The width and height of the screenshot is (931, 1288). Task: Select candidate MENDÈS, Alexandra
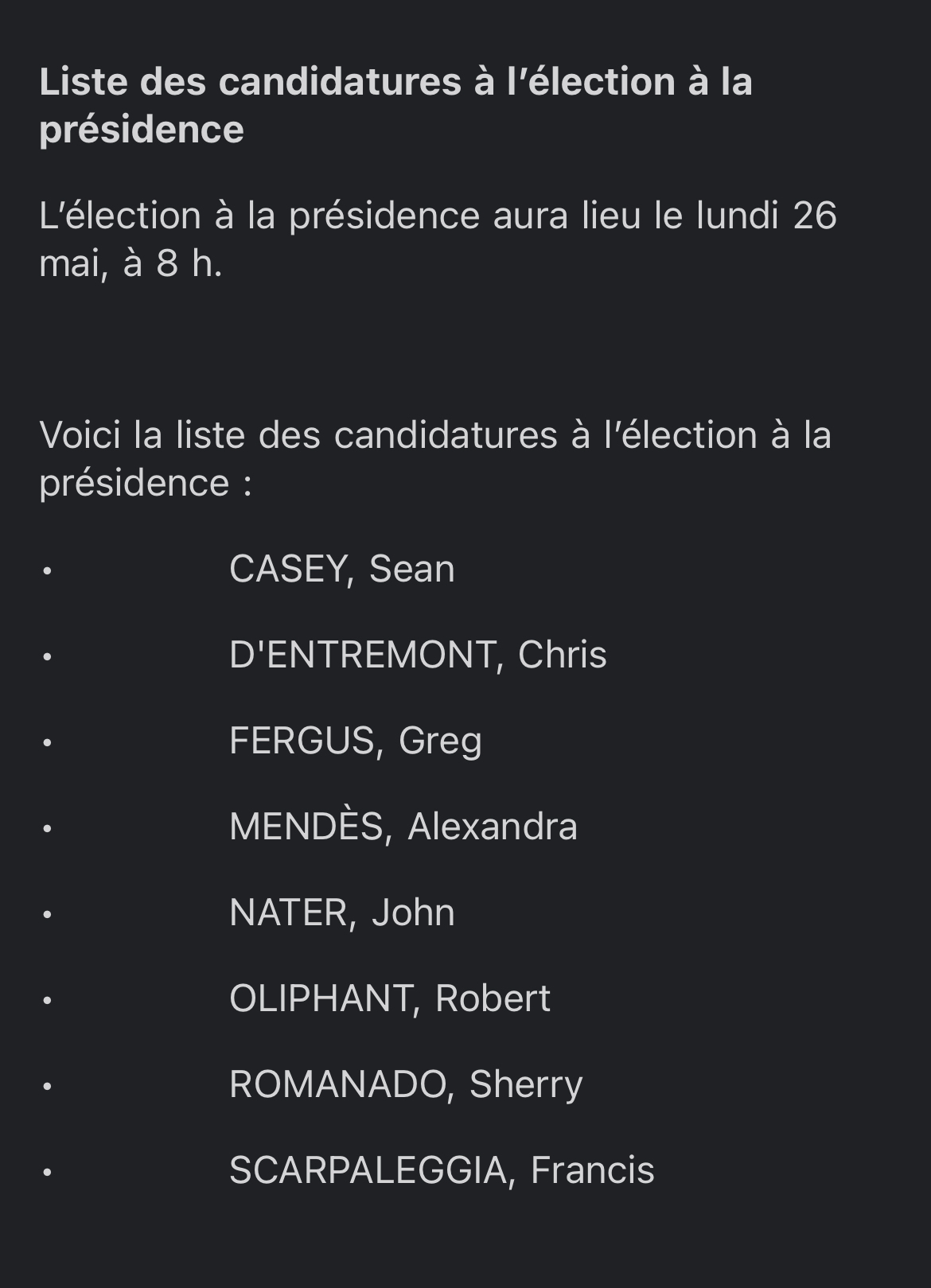click(403, 827)
